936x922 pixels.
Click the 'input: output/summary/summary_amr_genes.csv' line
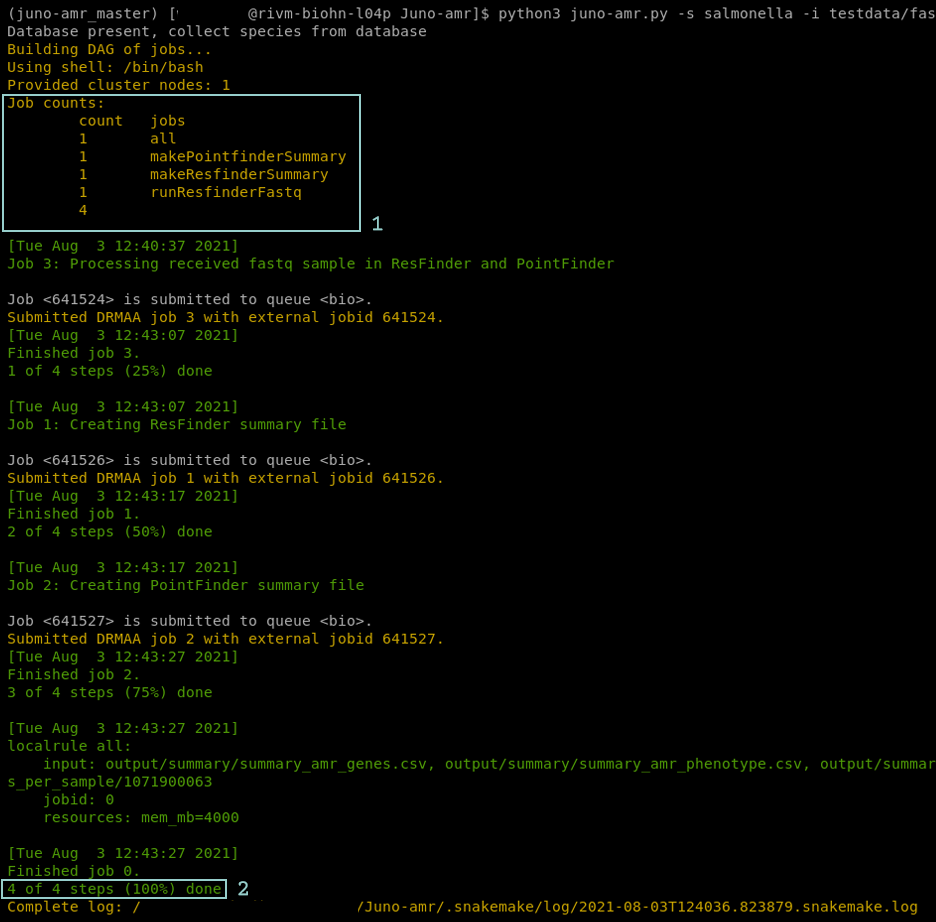click(x=489, y=764)
